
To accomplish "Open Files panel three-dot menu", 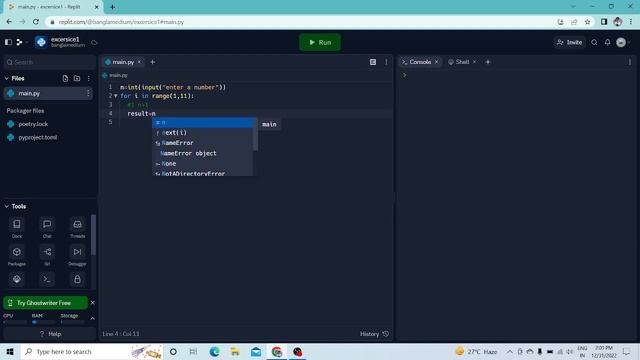I will click(x=89, y=78).
